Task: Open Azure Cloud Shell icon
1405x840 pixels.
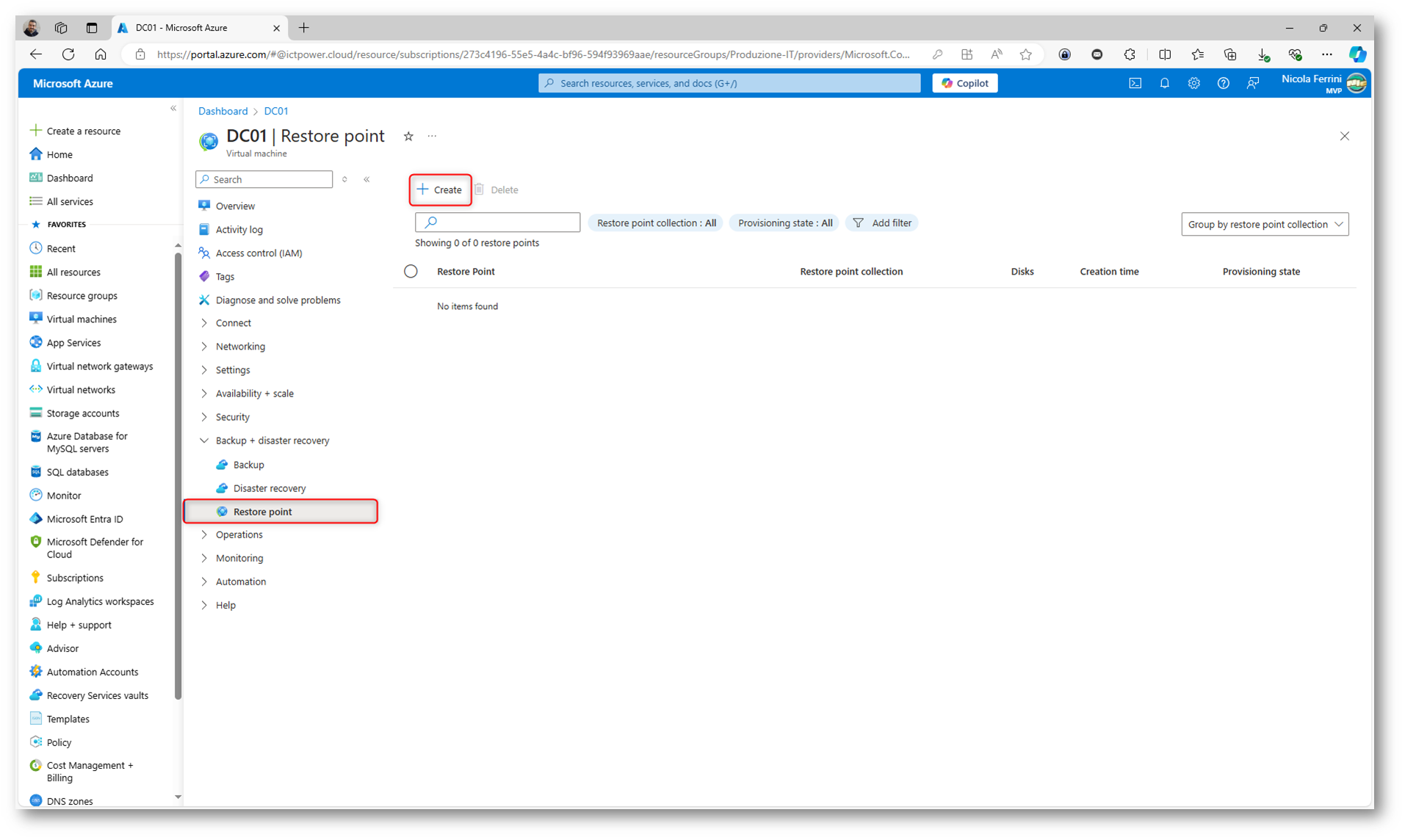Action: coord(1135,84)
